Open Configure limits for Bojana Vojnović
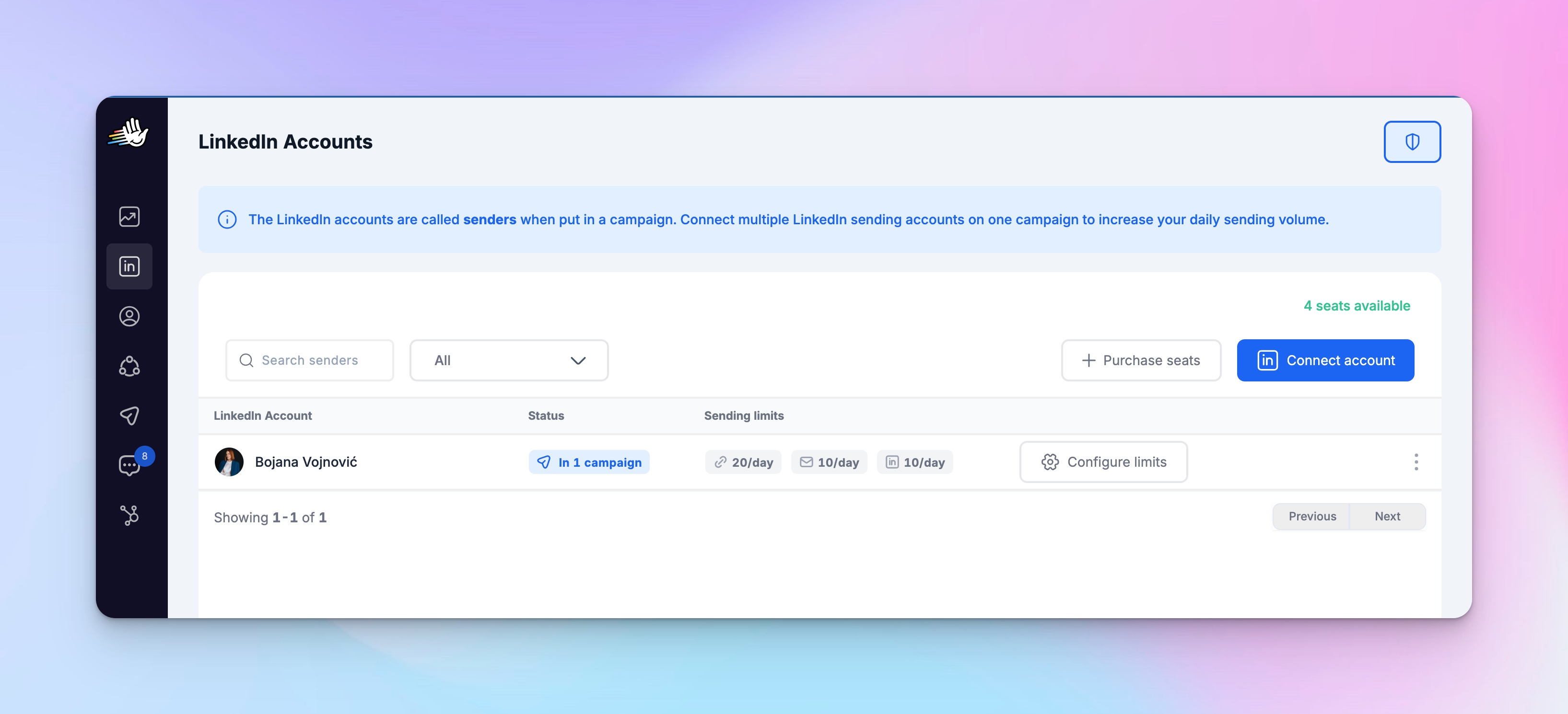The image size is (1568, 714). click(x=1103, y=462)
